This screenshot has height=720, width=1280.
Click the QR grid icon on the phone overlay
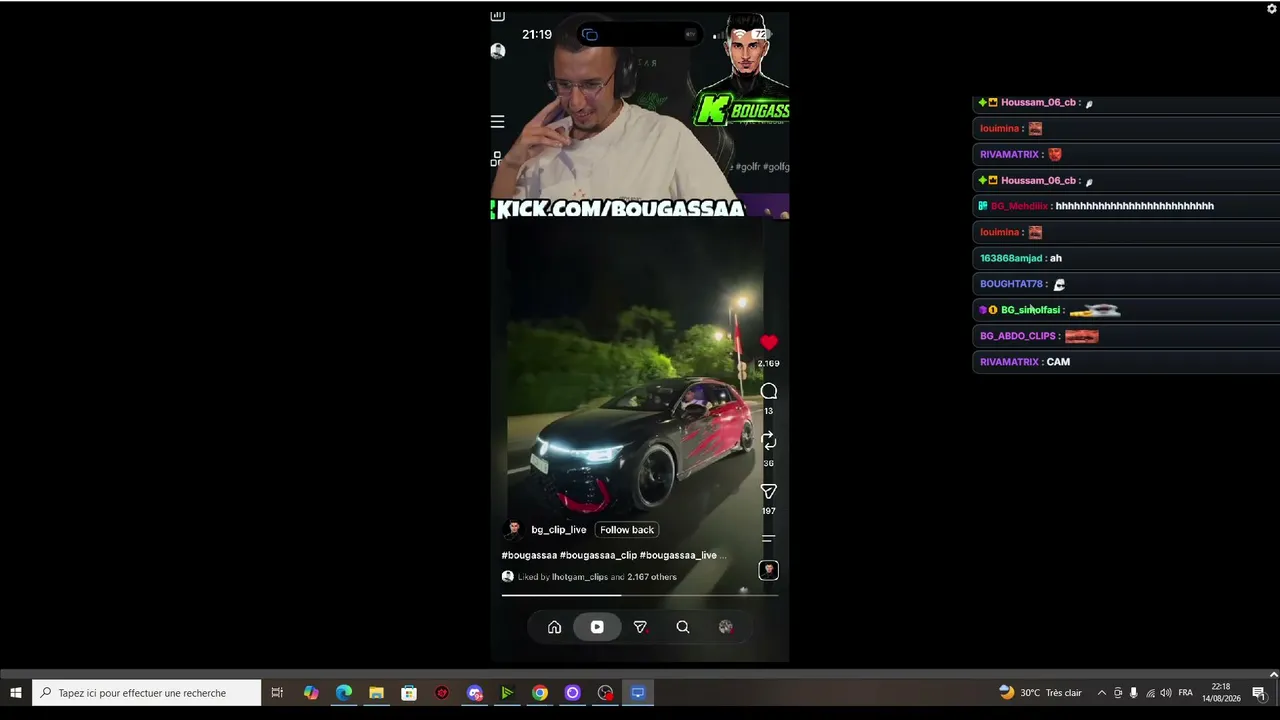point(496,159)
